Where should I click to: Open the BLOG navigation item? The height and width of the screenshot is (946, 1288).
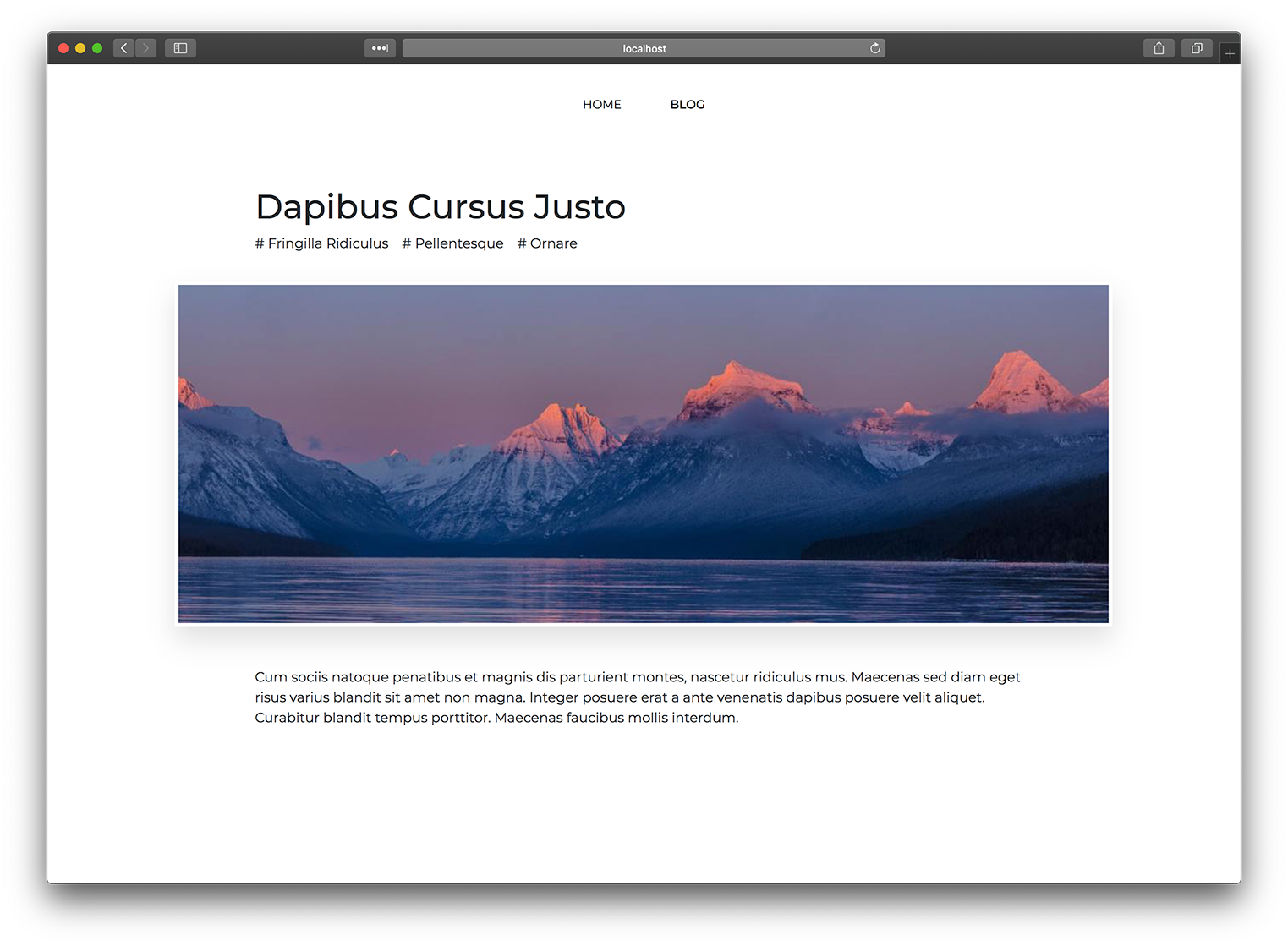[687, 105]
